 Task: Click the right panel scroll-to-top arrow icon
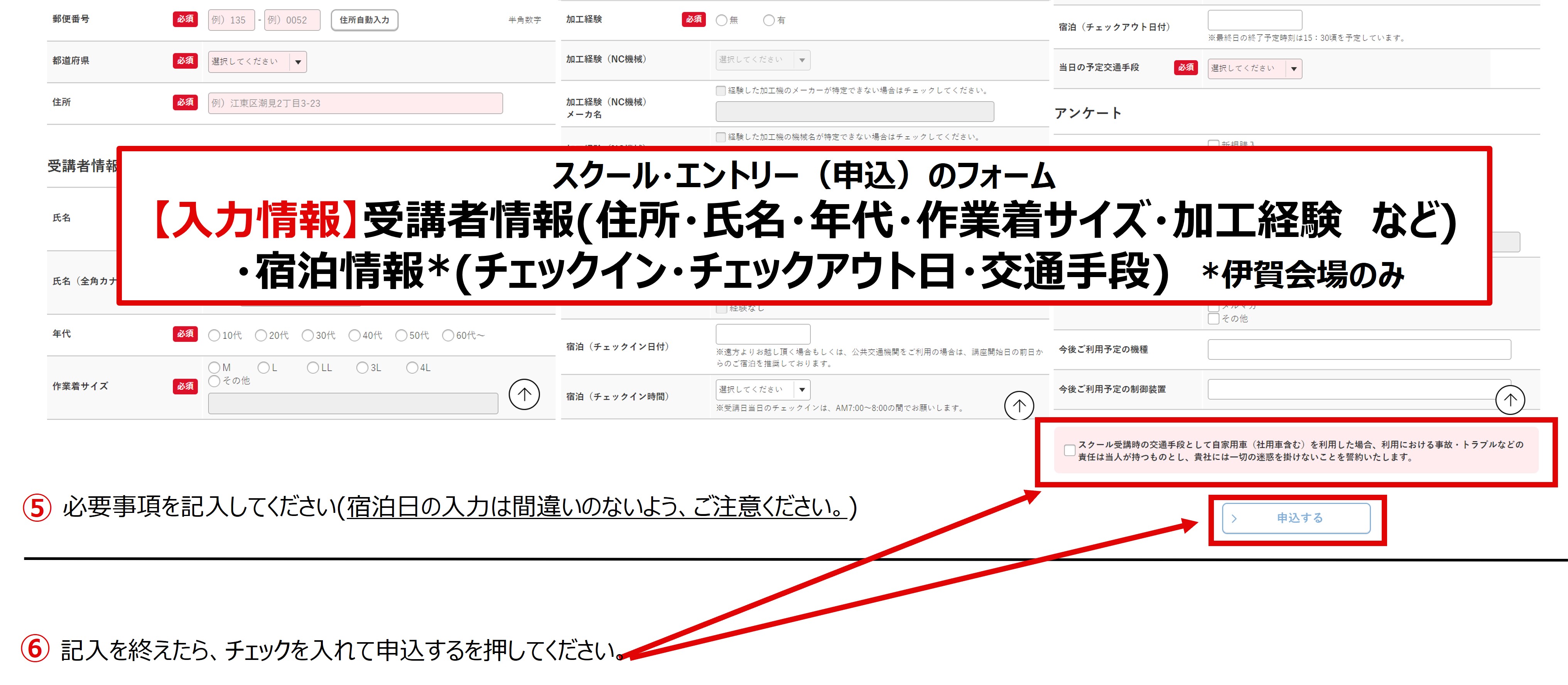click(x=1510, y=401)
